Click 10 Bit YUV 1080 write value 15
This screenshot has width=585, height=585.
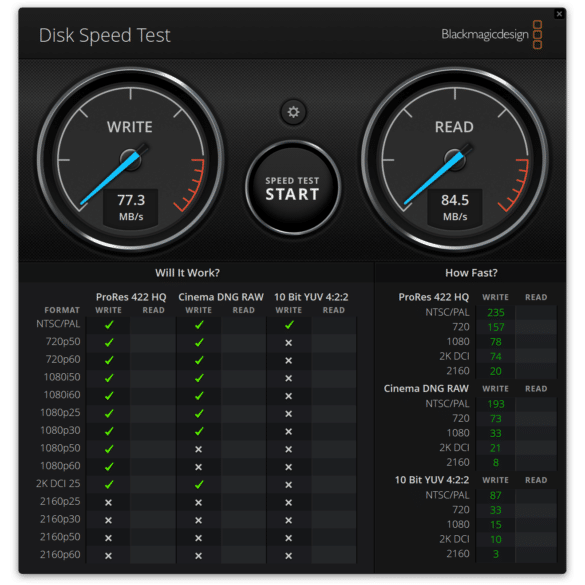[496, 525]
